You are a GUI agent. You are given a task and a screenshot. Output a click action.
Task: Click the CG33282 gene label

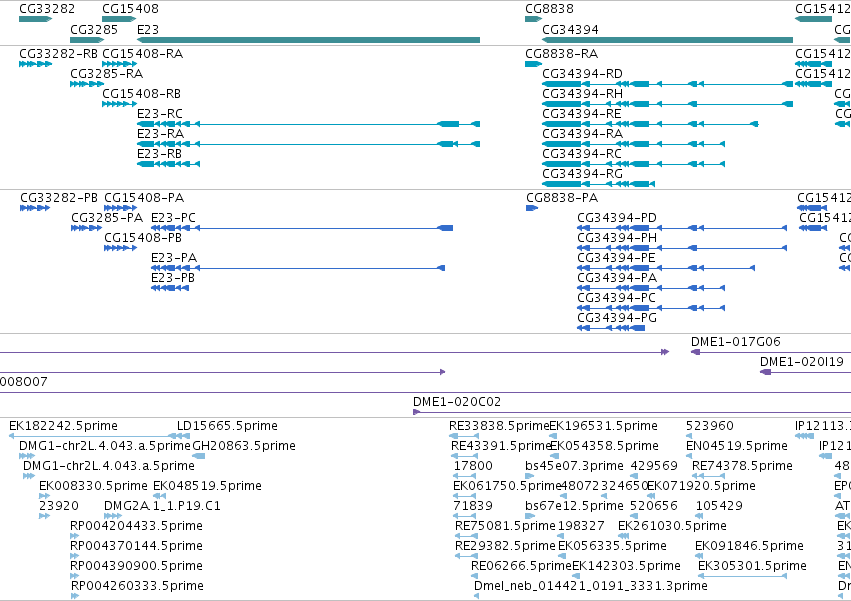(47, 9)
